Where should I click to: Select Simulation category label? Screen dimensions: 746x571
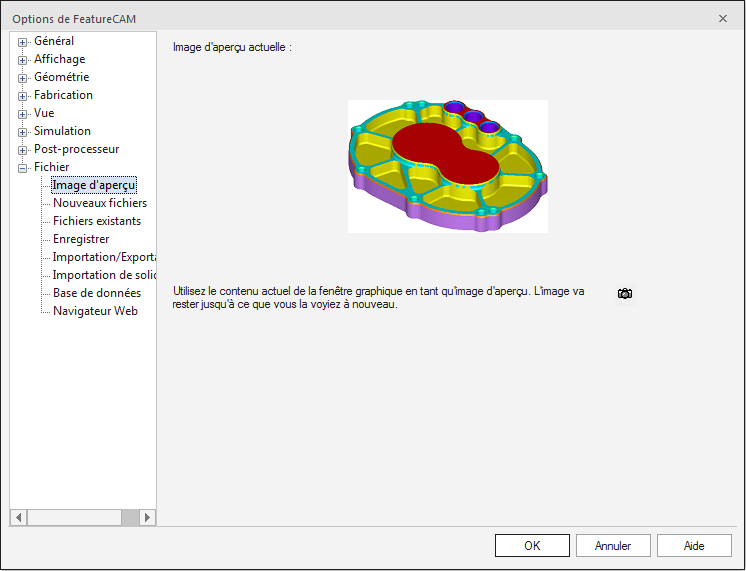pos(62,131)
